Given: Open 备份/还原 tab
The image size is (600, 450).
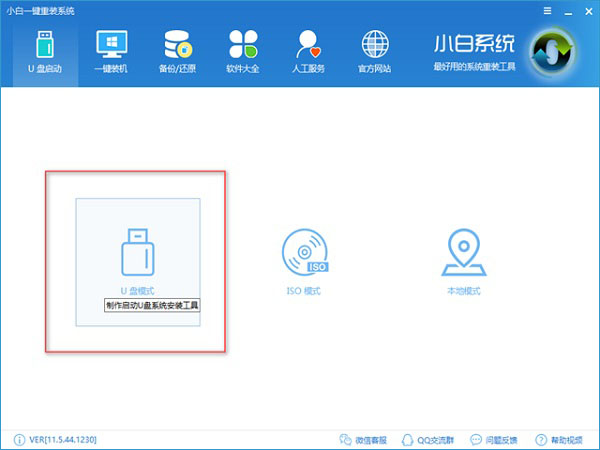Looking at the screenshot, I should pyautogui.click(x=177, y=52).
